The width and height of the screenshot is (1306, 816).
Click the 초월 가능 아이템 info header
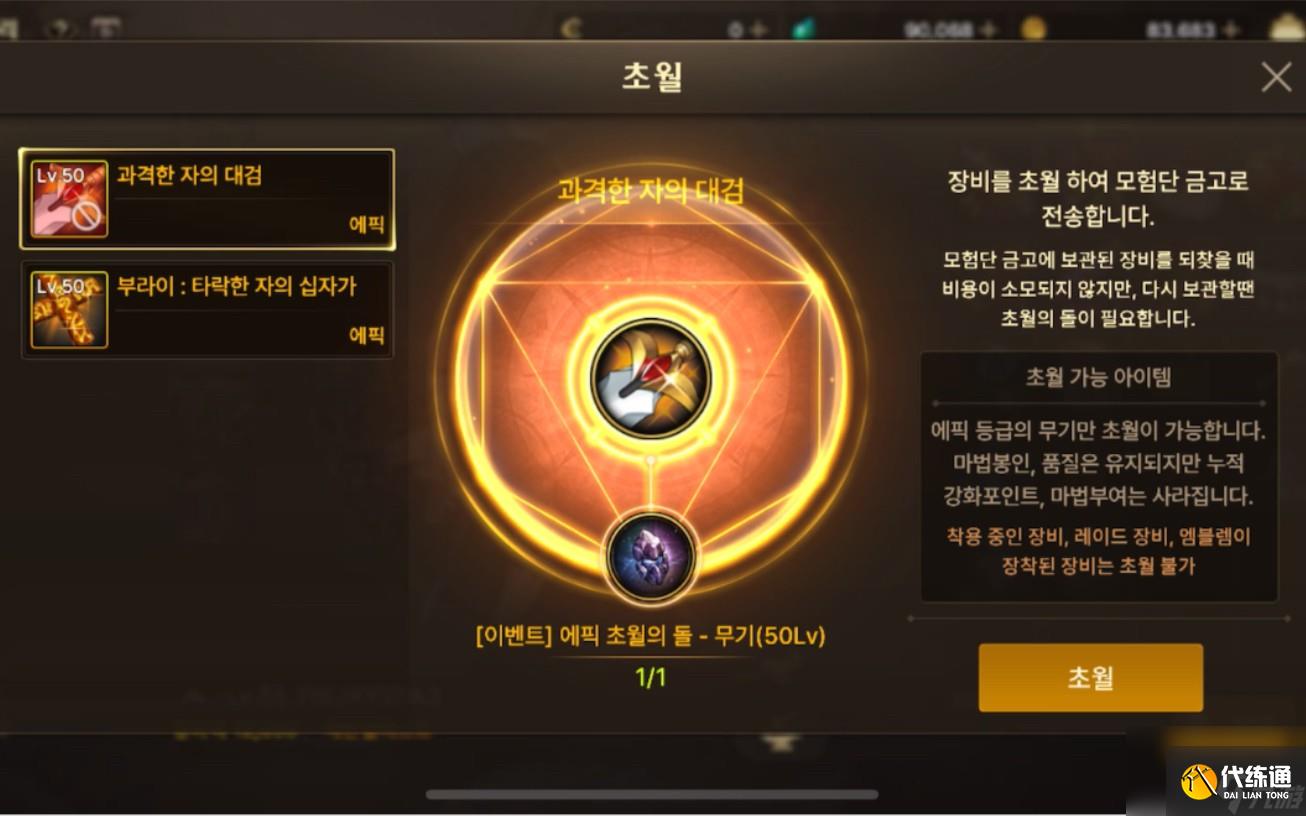(1098, 377)
